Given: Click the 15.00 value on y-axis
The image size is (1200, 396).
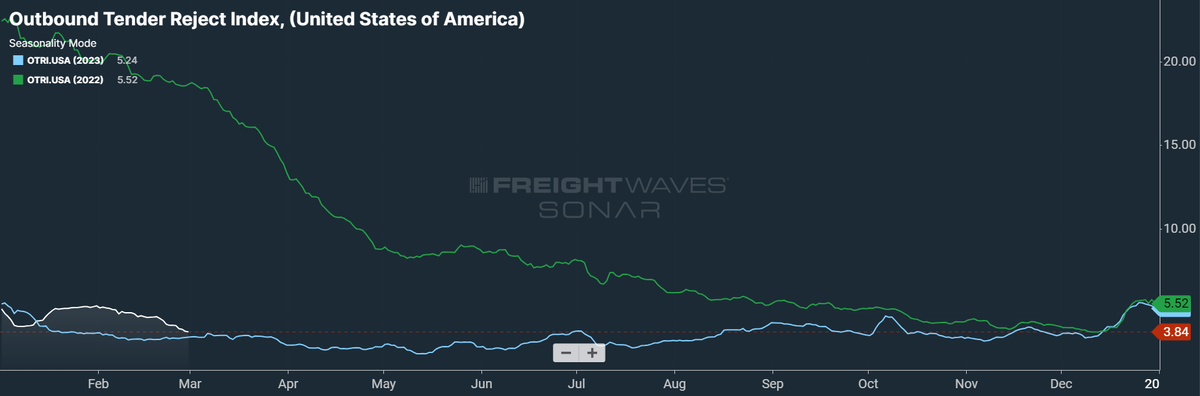Looking at the screenshot, I should 1175,144.
